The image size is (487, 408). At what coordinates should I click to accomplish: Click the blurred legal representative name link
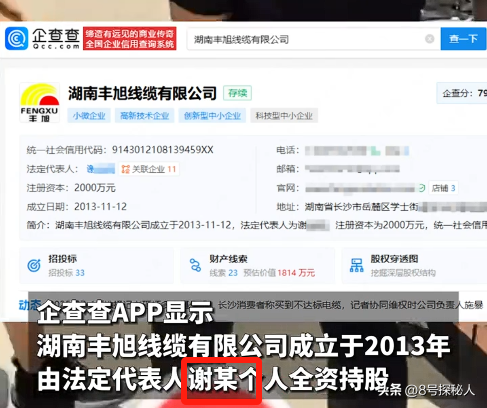(100, 169)
